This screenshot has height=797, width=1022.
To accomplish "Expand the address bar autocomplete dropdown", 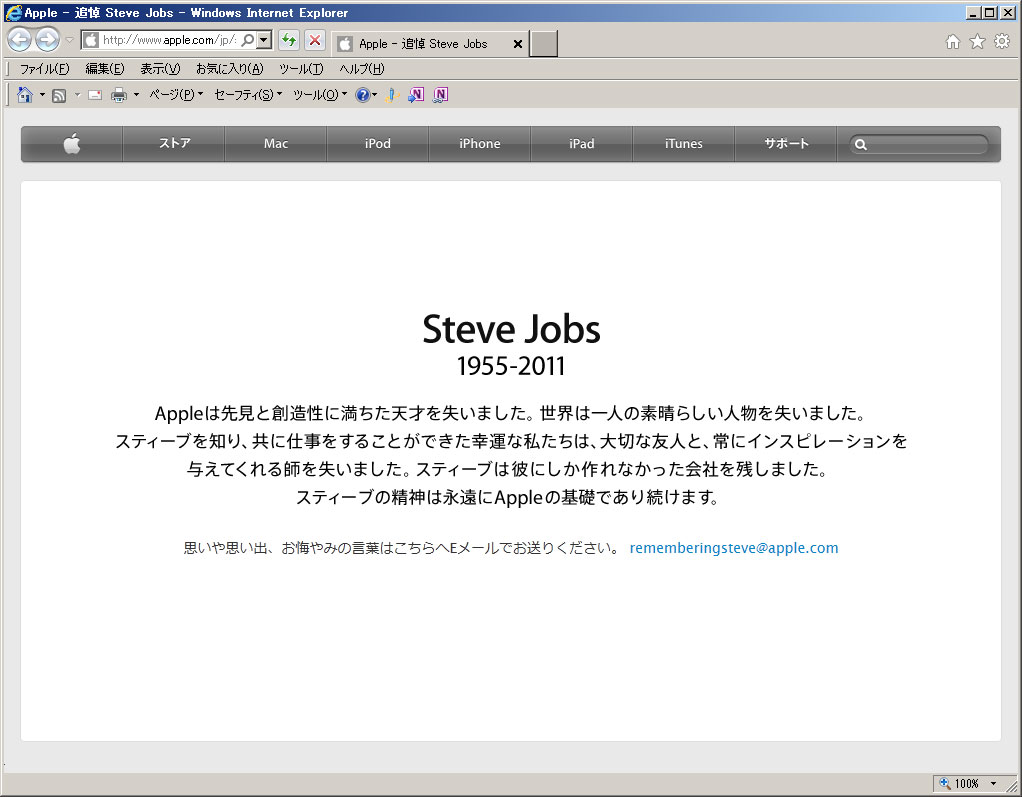I will tap(263, 40).
